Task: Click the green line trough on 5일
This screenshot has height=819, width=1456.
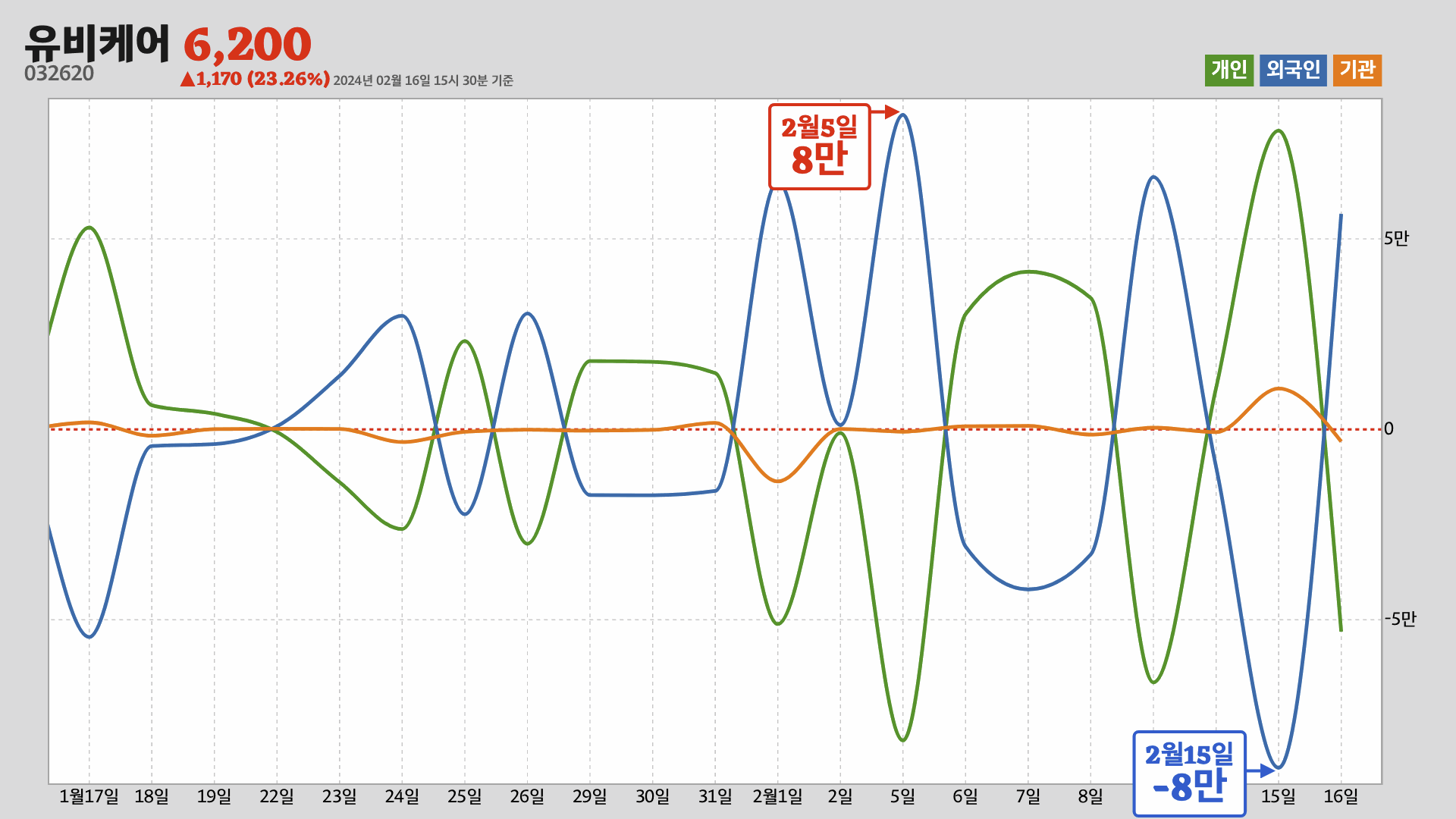Action: [902, 740]
